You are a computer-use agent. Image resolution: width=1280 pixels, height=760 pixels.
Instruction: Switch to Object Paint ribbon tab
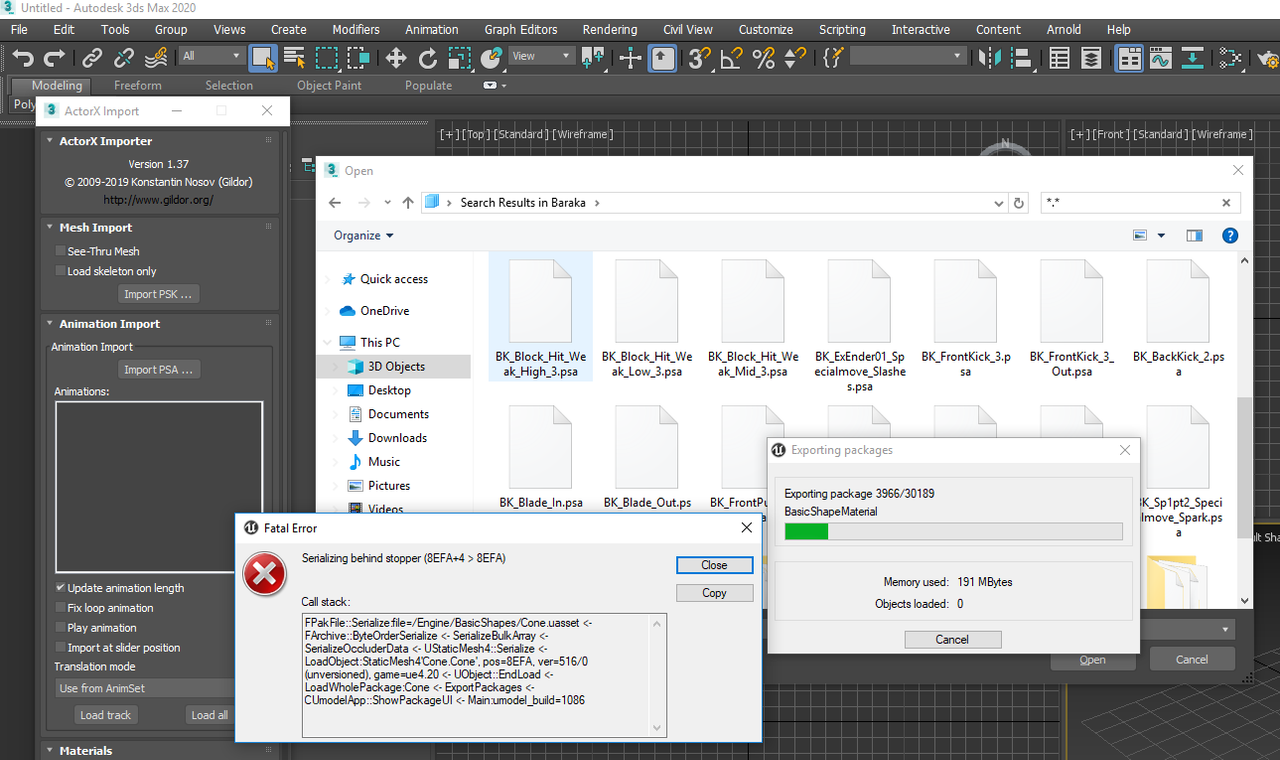point(329,85)
